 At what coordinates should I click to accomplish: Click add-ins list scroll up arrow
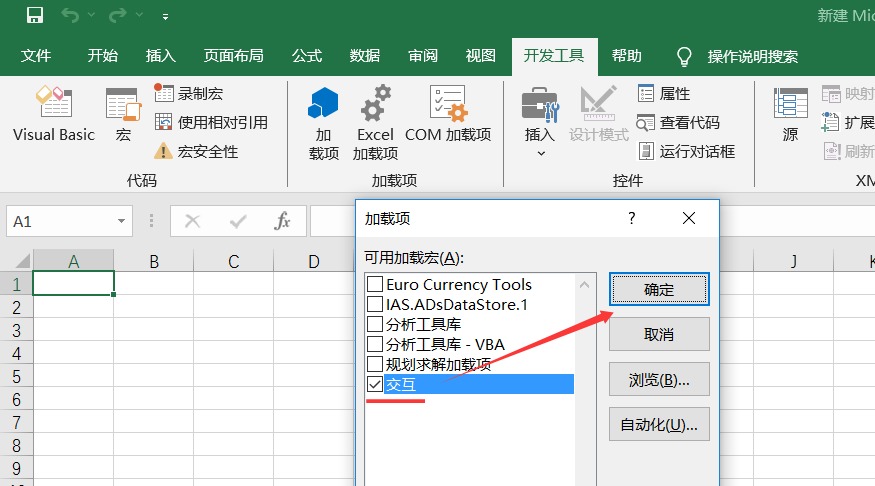[x=584, y=285]
